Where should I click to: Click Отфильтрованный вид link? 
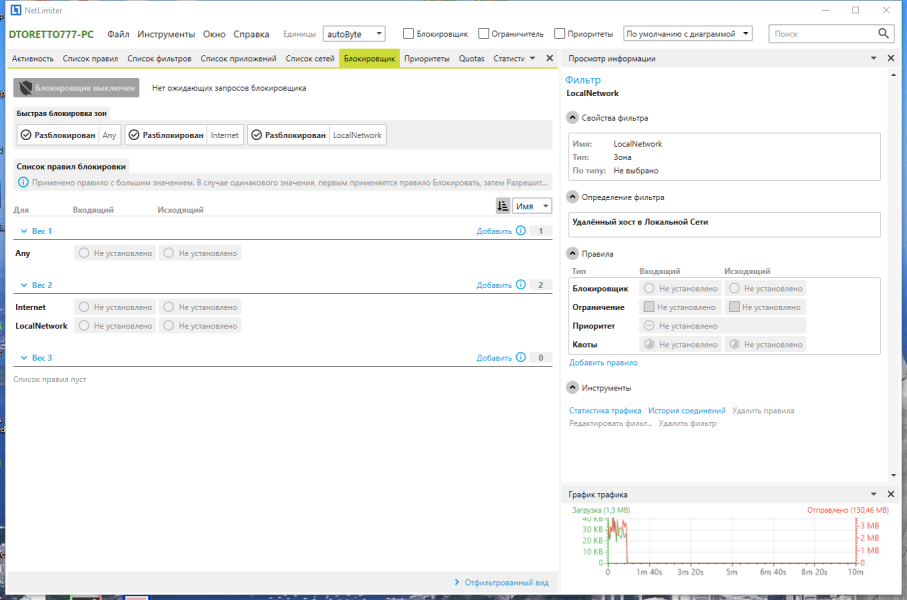[x=507, y=582]
